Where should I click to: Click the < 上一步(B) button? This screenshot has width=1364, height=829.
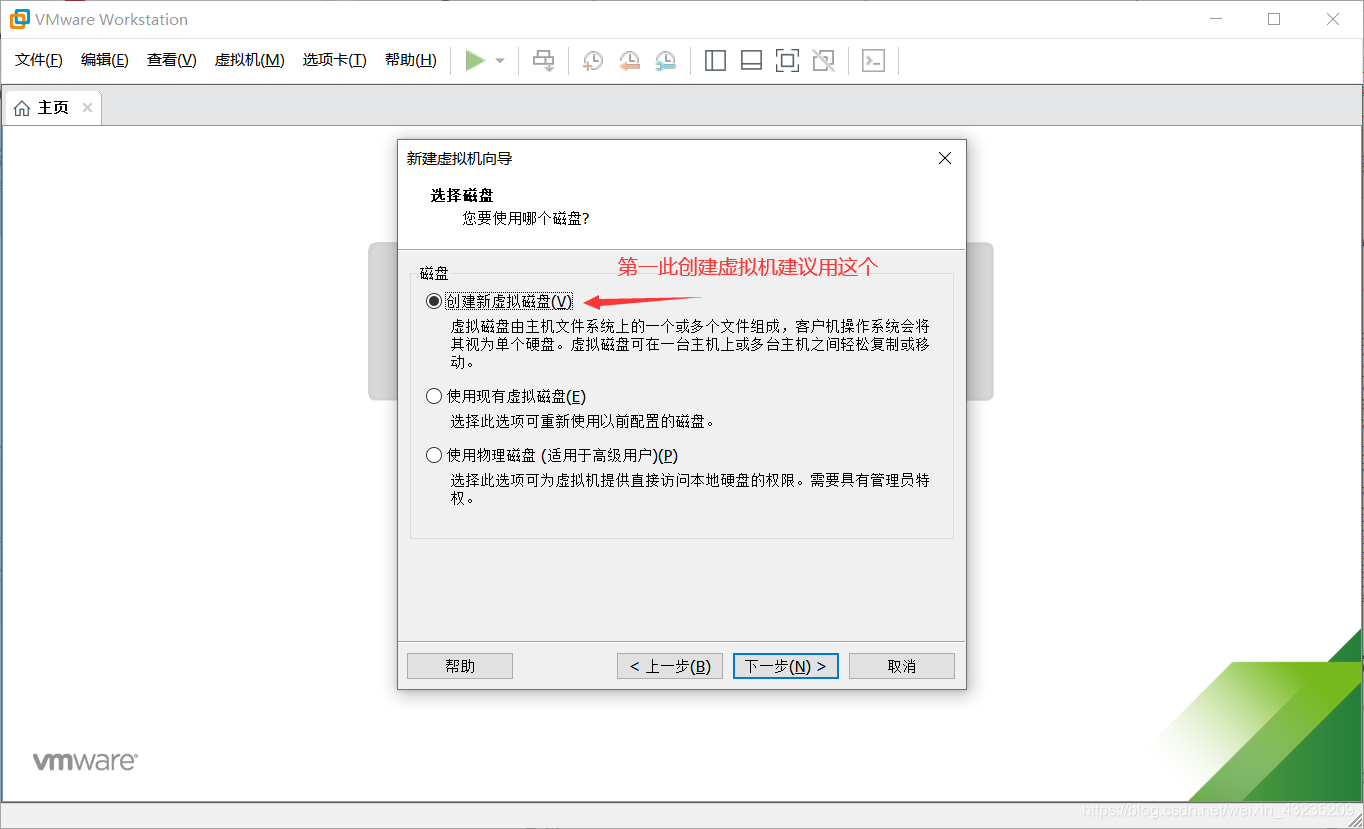pyautogui.click(x=670, y=666)
